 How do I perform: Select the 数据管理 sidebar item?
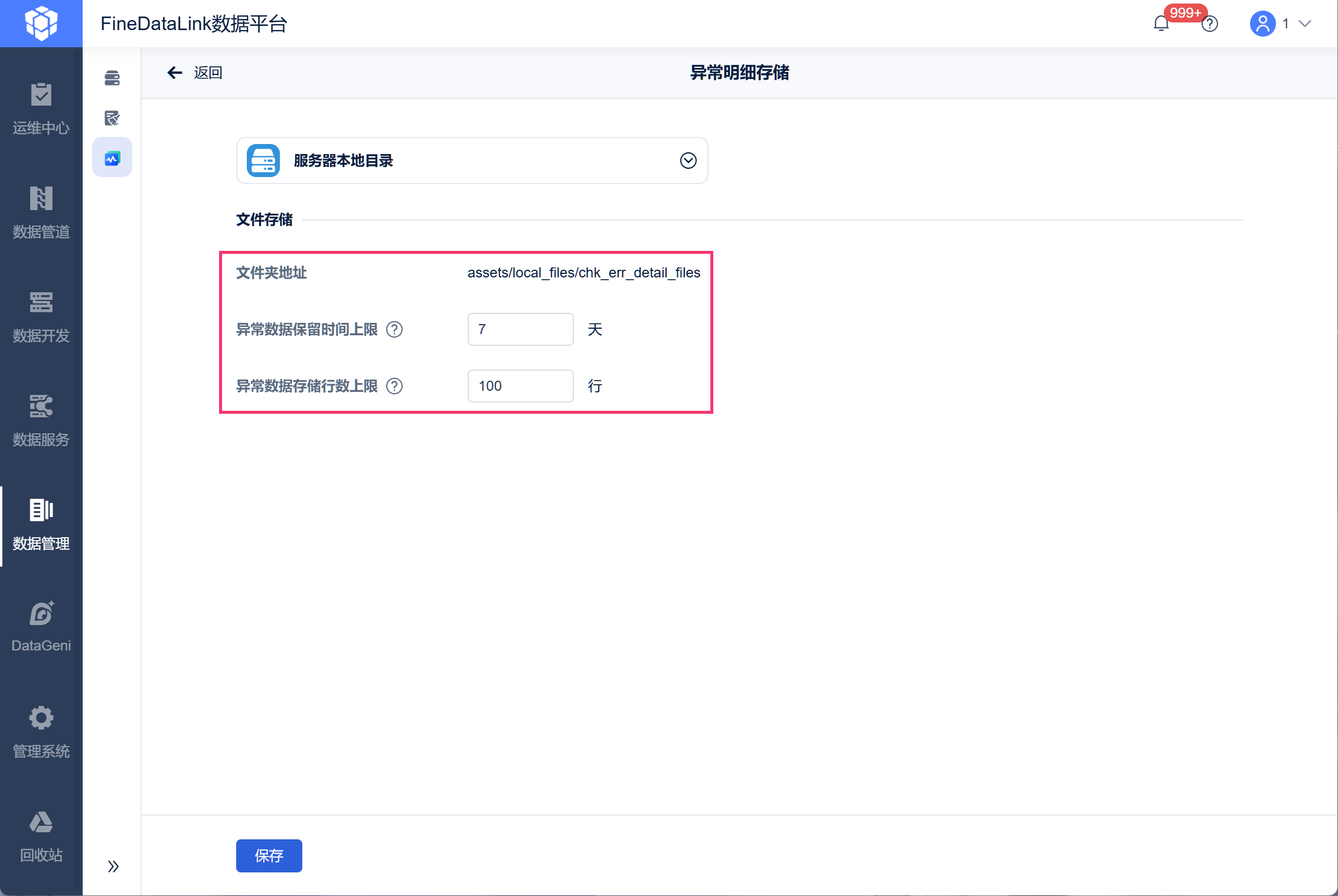click(41, 525)
